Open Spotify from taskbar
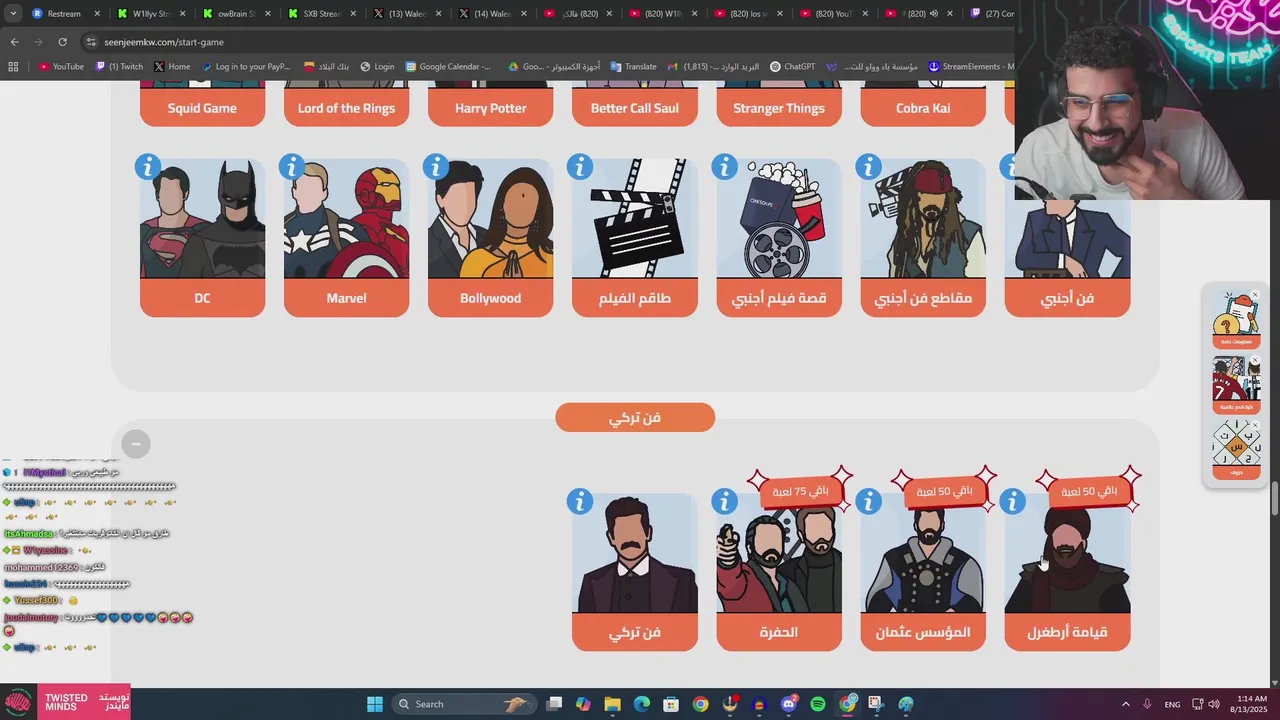 (x=817, y=704)
